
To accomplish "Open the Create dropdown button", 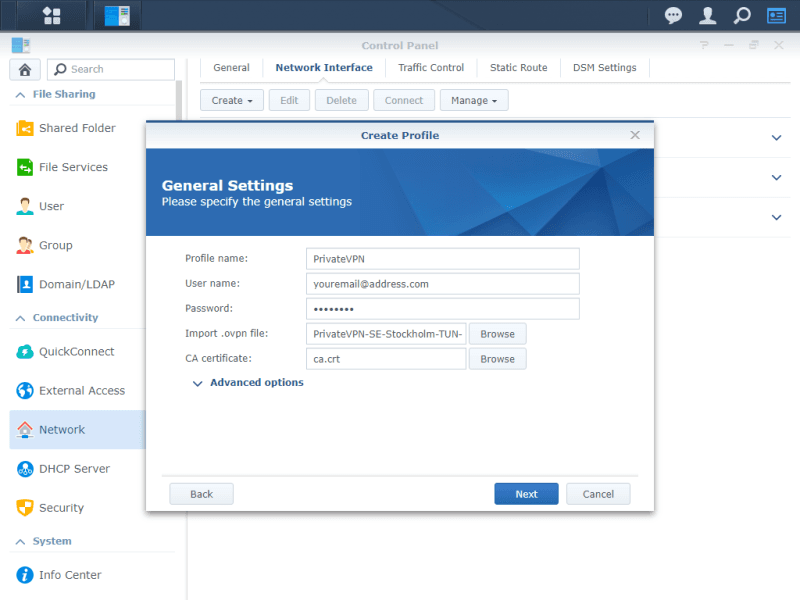I will (x=232, y=100).
